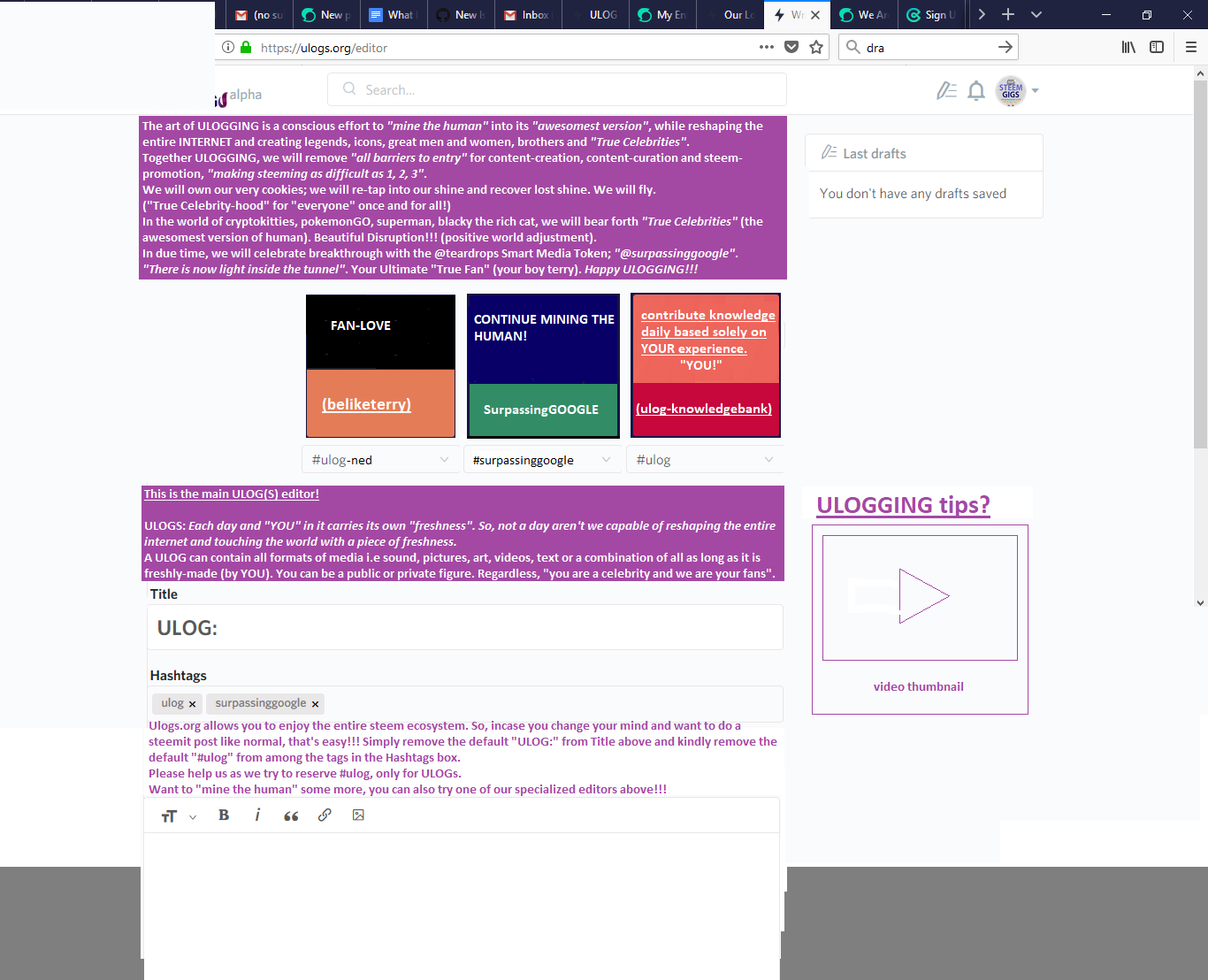
Task: Insert a blockquote from editor toolbar
Action: 291,815
